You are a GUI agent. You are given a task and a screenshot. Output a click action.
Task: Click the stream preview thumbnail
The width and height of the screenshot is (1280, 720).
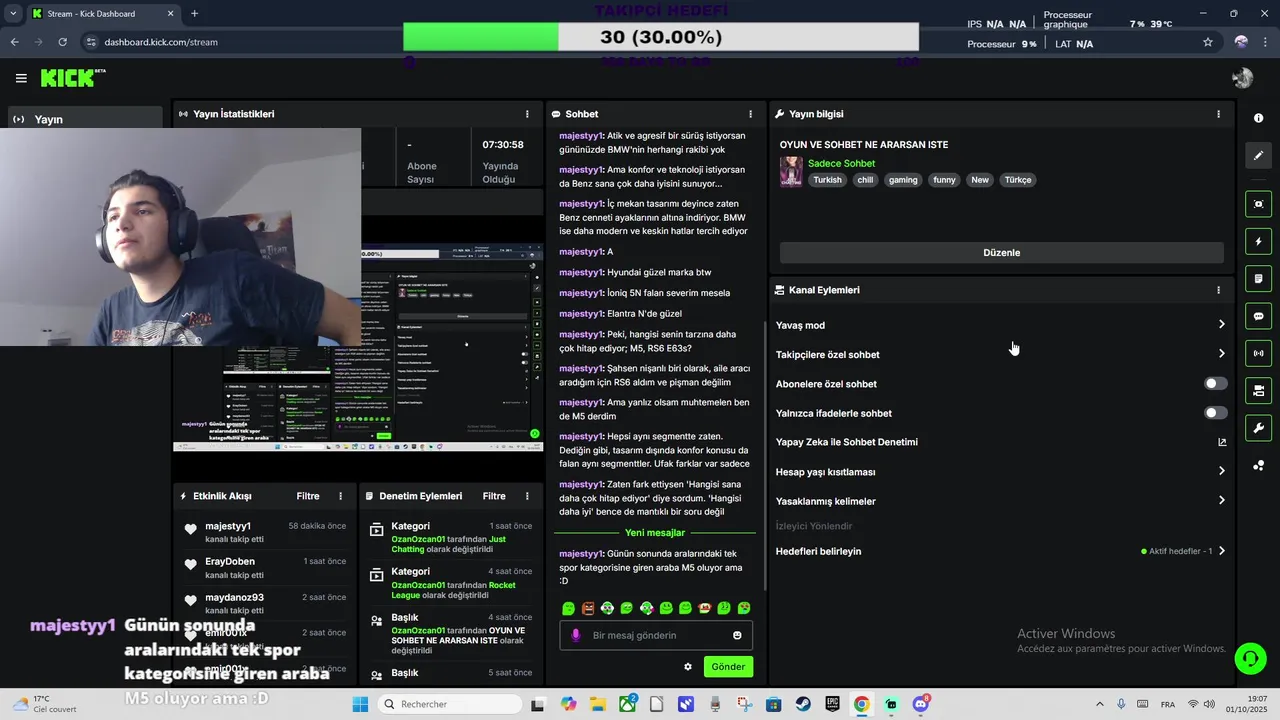[360, 347]
